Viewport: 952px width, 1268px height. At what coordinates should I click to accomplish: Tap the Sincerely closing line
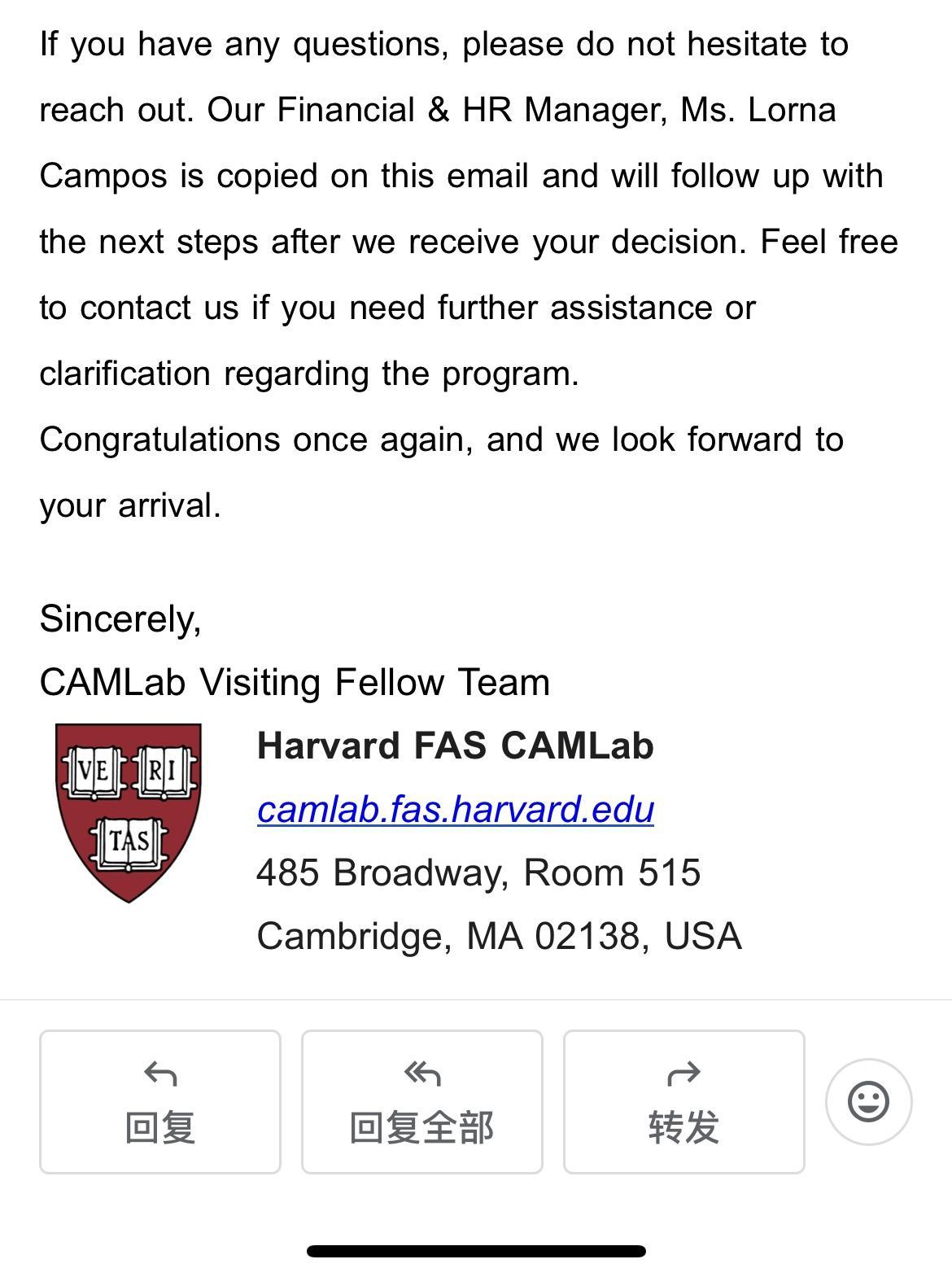tap(120, 619)
